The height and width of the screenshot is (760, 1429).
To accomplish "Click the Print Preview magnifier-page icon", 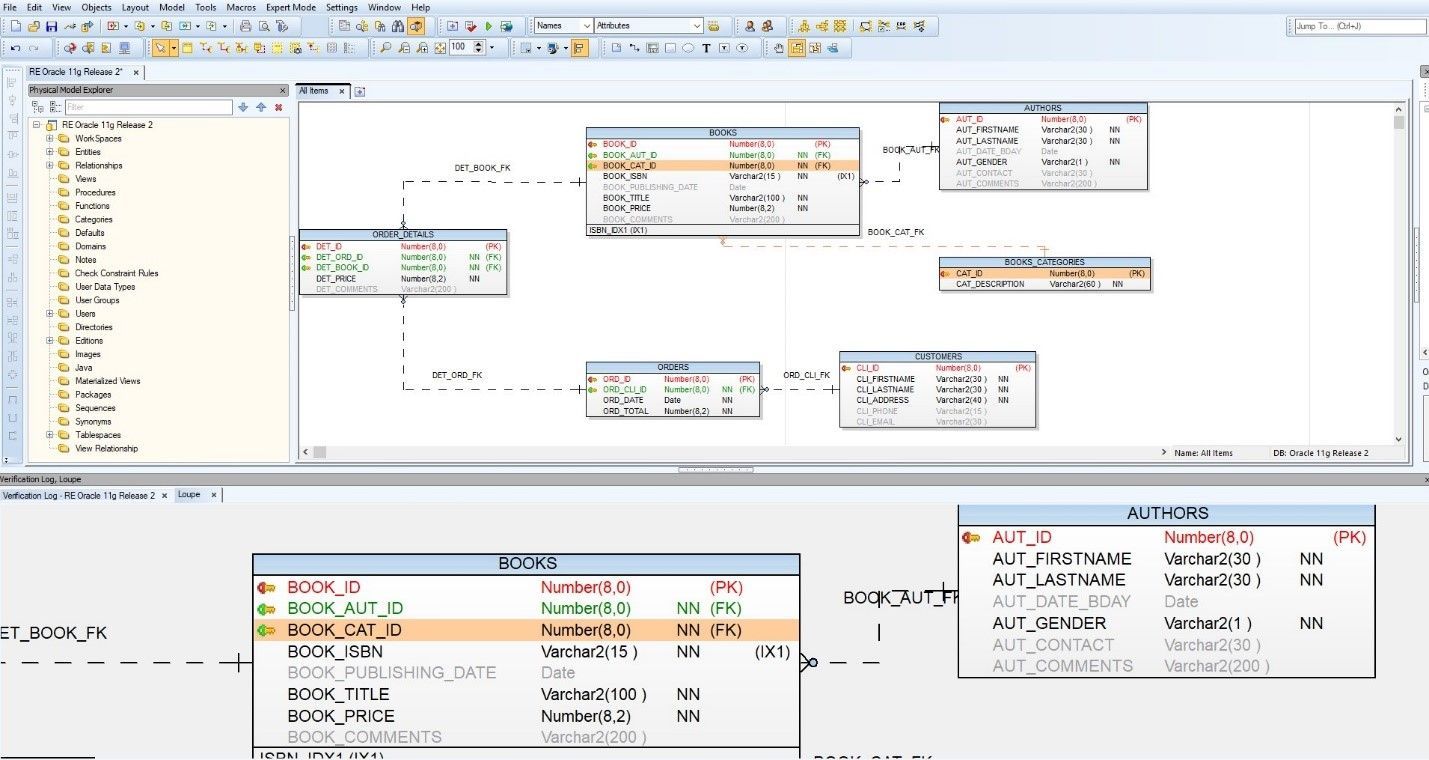I will (x=264, y=26).
